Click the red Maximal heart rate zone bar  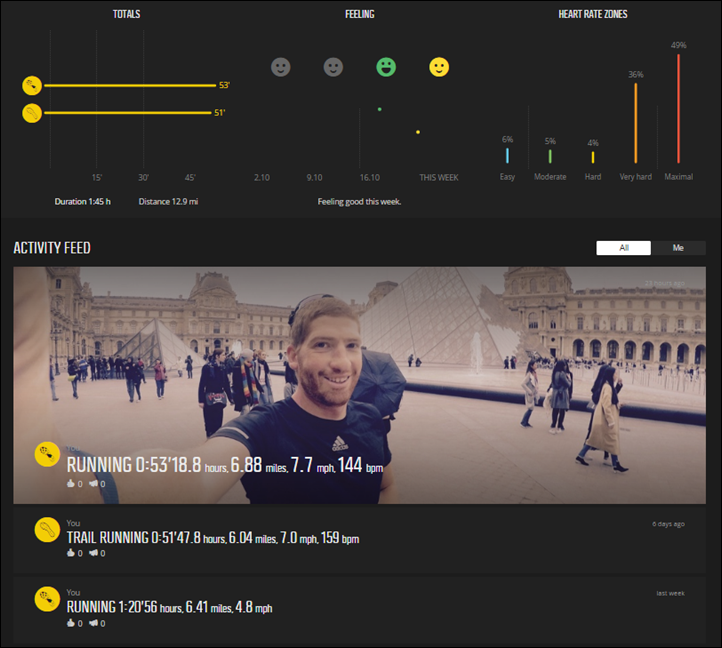679,108
